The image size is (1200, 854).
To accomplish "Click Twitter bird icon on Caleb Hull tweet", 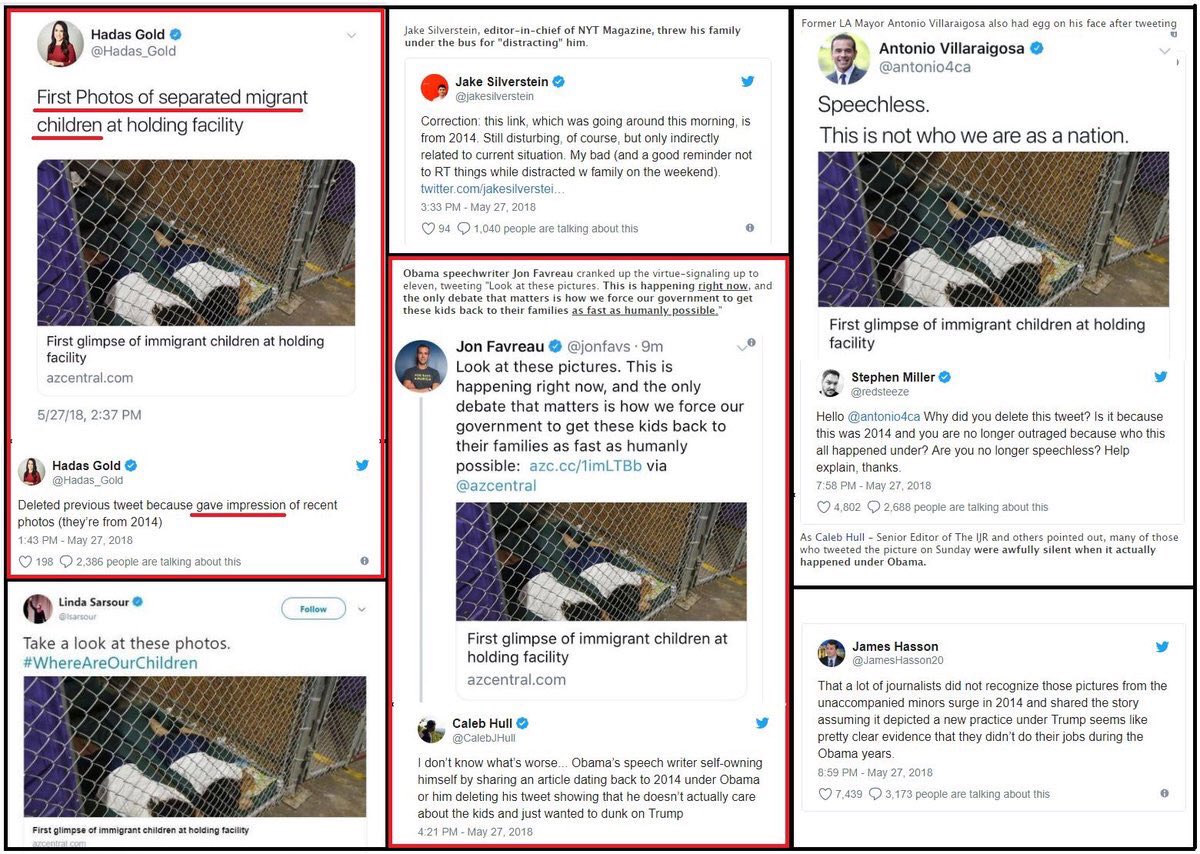I will click(x=762, y=723).
